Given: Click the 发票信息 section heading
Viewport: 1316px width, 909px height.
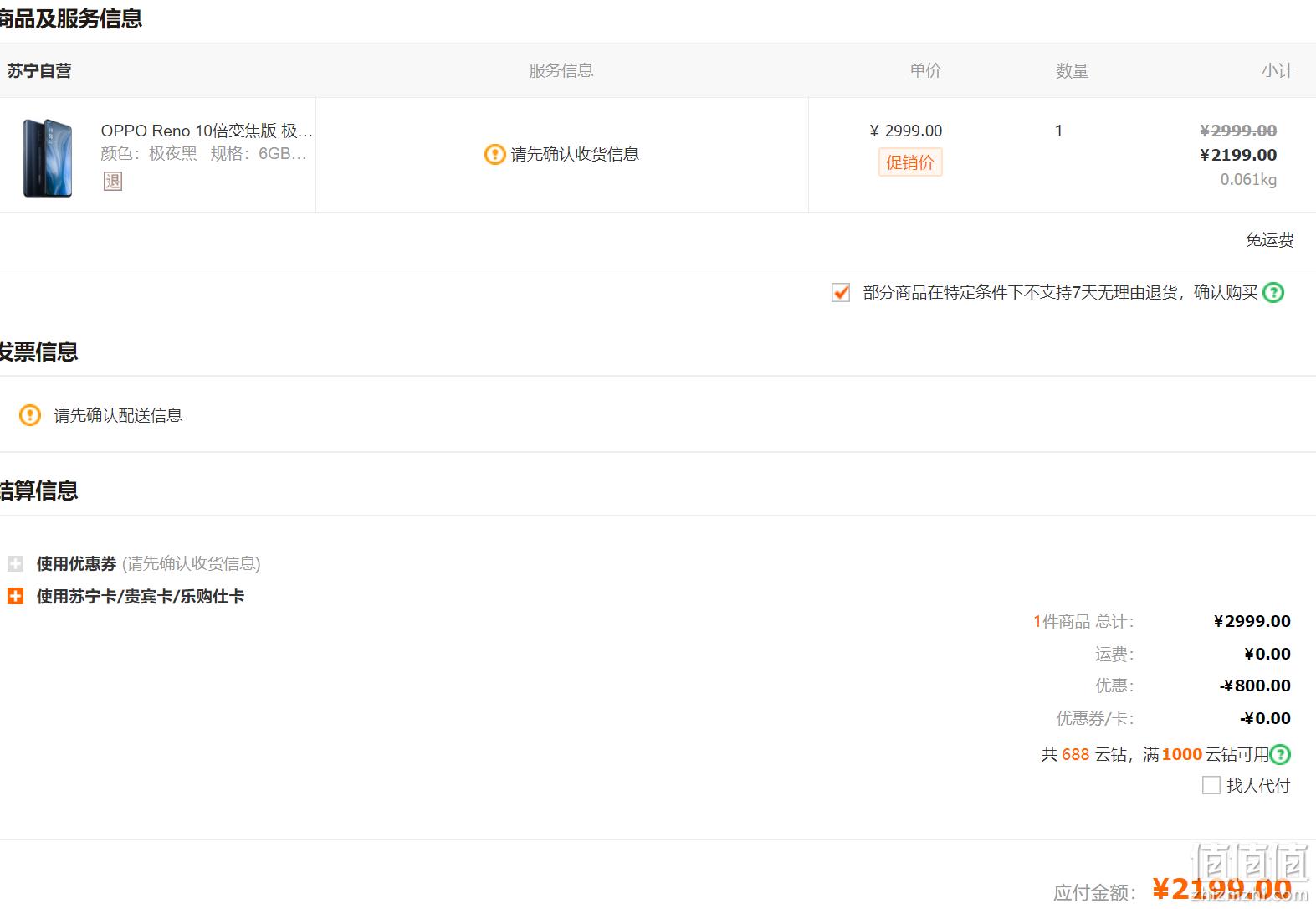Looking at the screenshot, I should [x=38, y=352].
